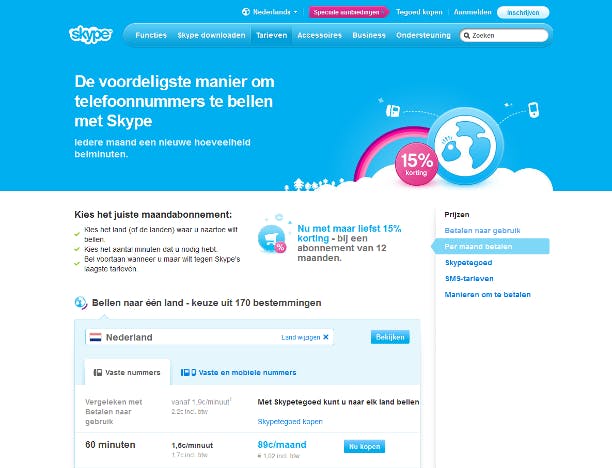
Task: Click the Bekijken button
Action: point(390,337)
